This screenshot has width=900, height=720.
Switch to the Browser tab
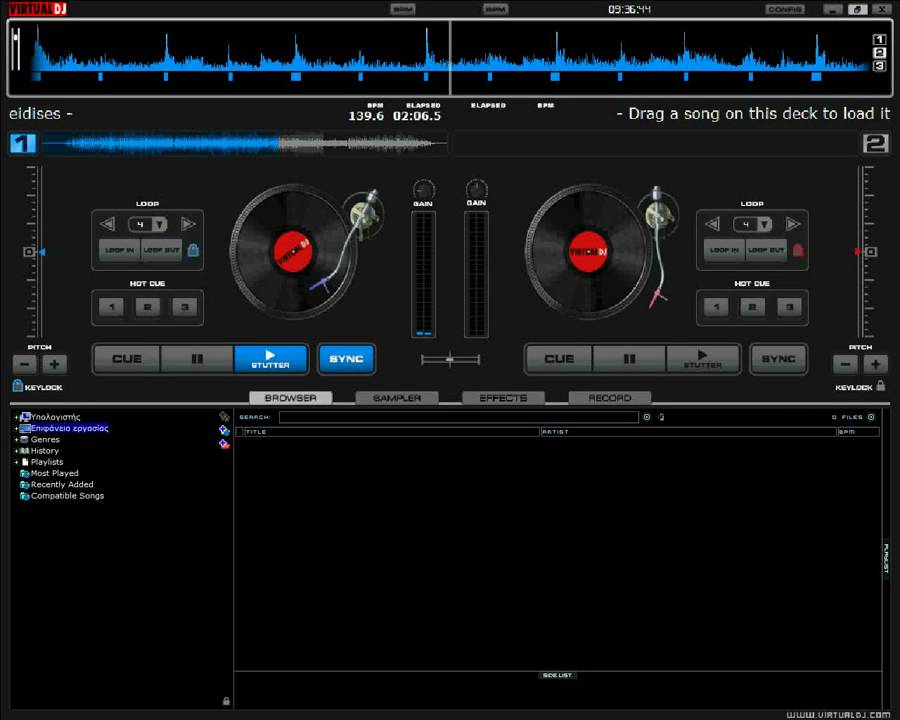coord(290,398)
